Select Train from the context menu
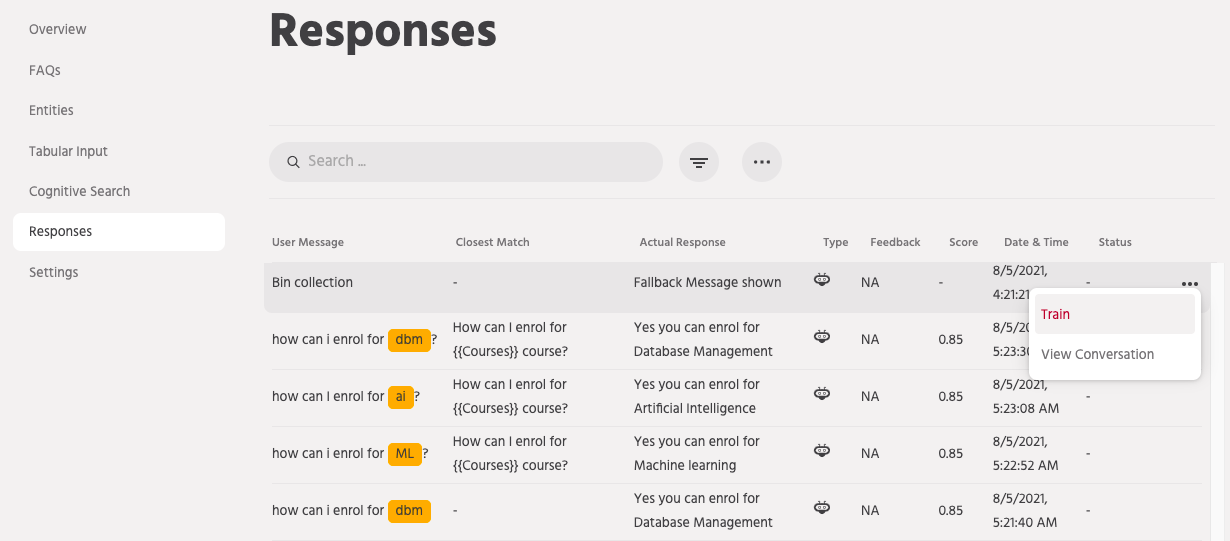Image resolution: width=1230 pixels, height=541 pixels. tap(1056, 314)
